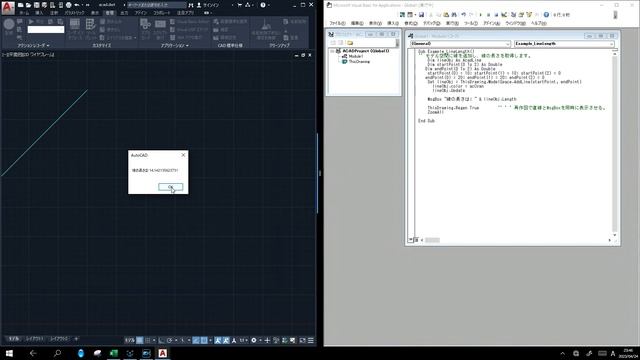Click the AutoCAD title bar search field
Image resolution: width=640 pixels, height=360 pixels.
(x=156, y=5)
